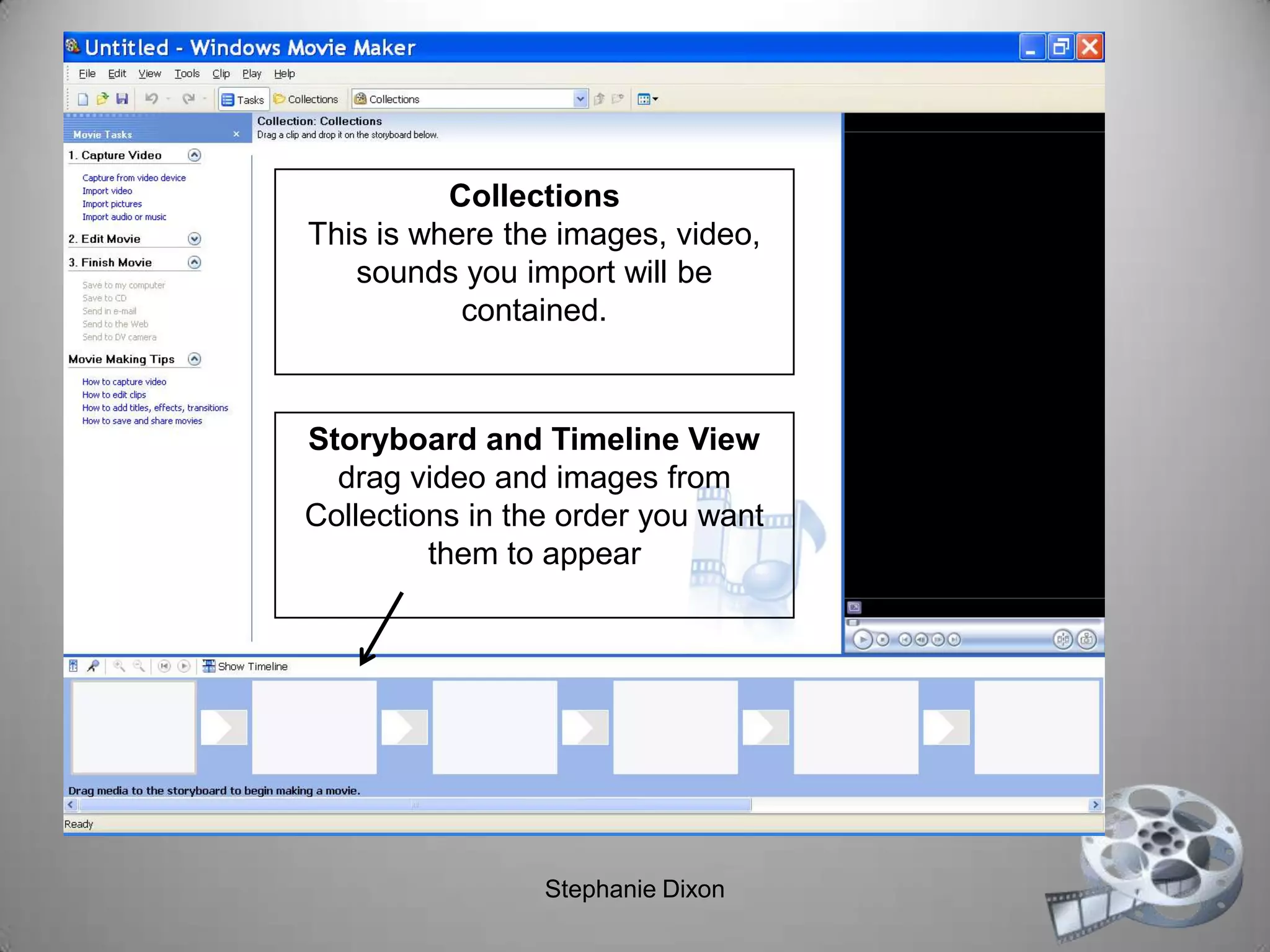Click the New Project toolbar icon
Screen dimensions: 1270x952
click(x=83, y=99)
